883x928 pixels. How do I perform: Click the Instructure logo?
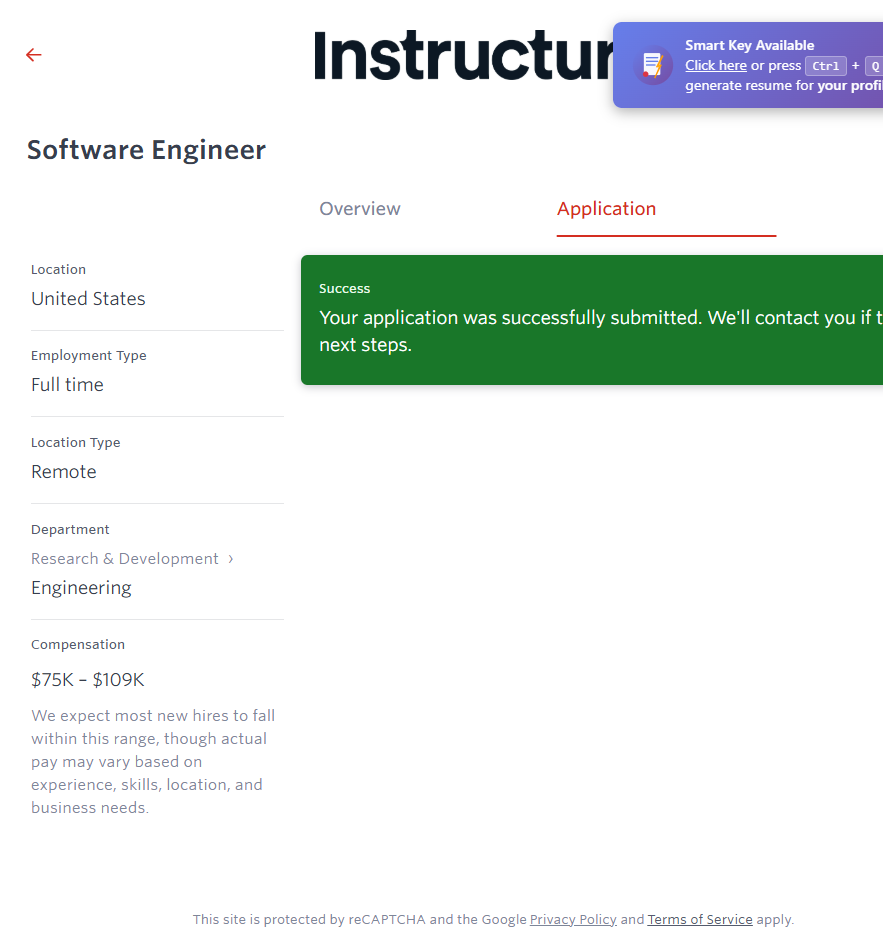pyautogui.click(x=463, y=56)
